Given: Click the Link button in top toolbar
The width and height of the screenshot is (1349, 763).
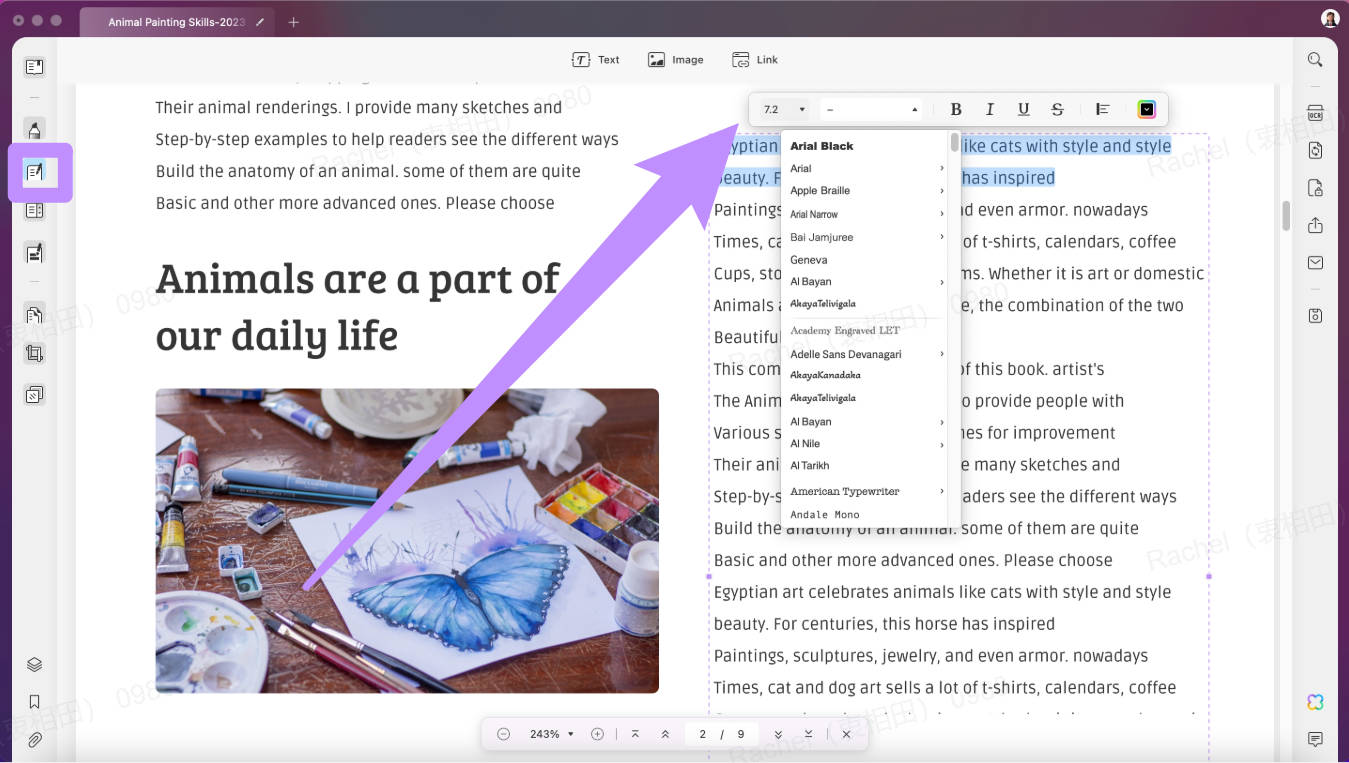Looking at the screenshot, I should (755, 60).
